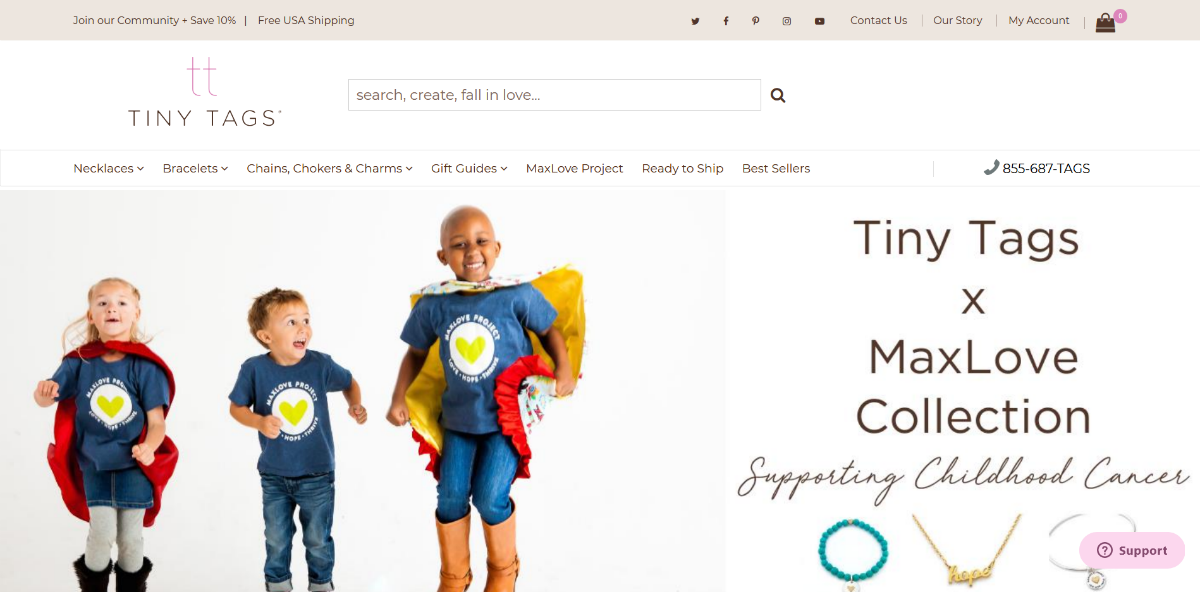Expand the Necklaces dropdown menu
The image size is (1200, 592).
pyautogui.click(x=108, y=168)
